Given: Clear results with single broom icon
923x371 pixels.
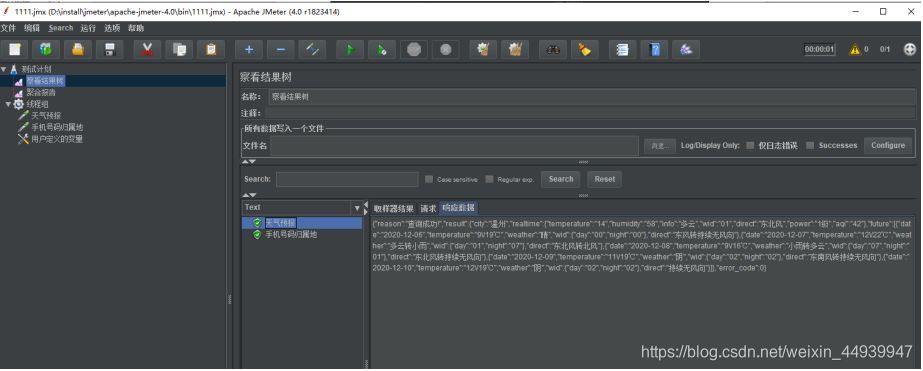Looking at the screenshot, I should point(483,49).
